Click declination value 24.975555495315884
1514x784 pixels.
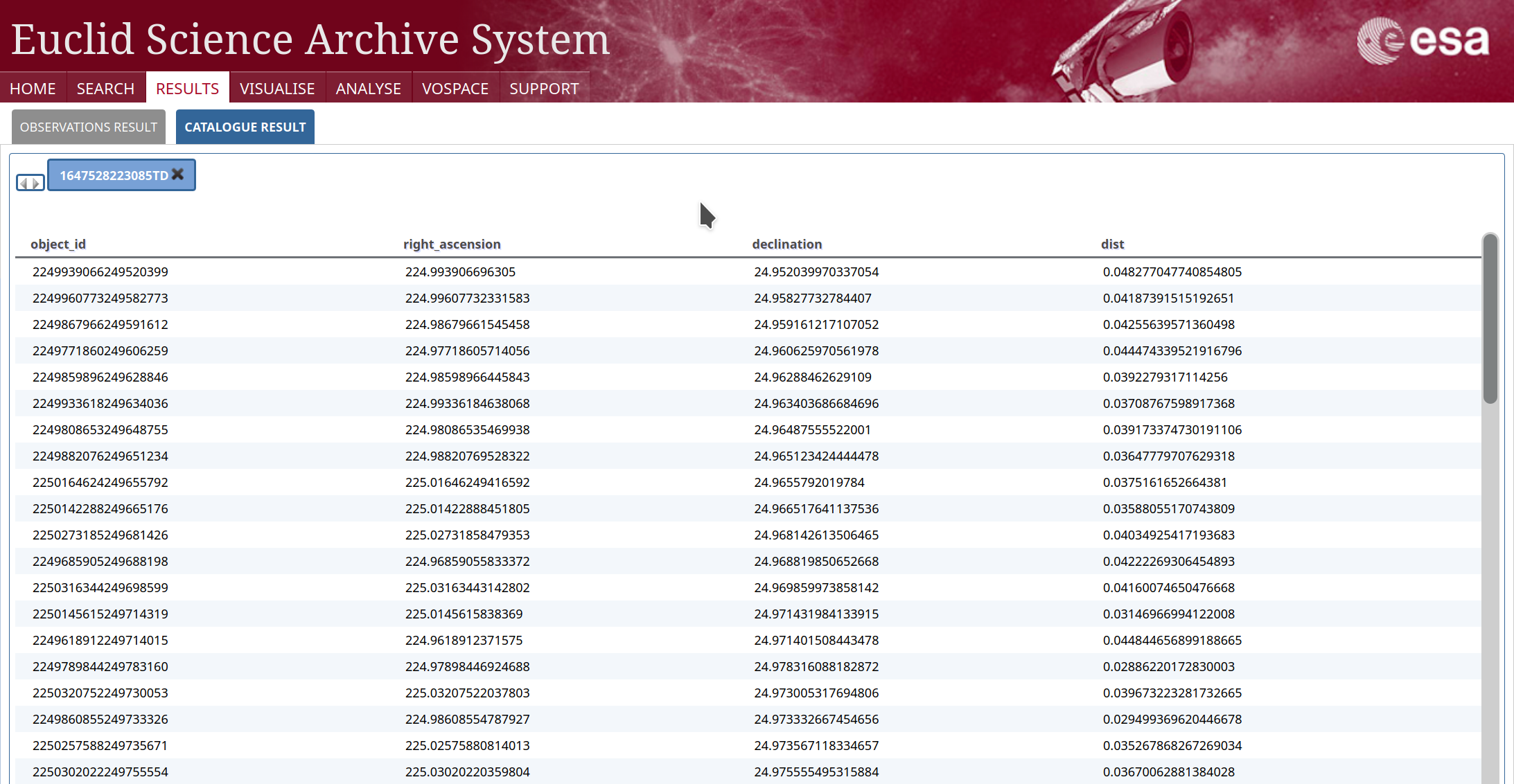click(816, 772)
